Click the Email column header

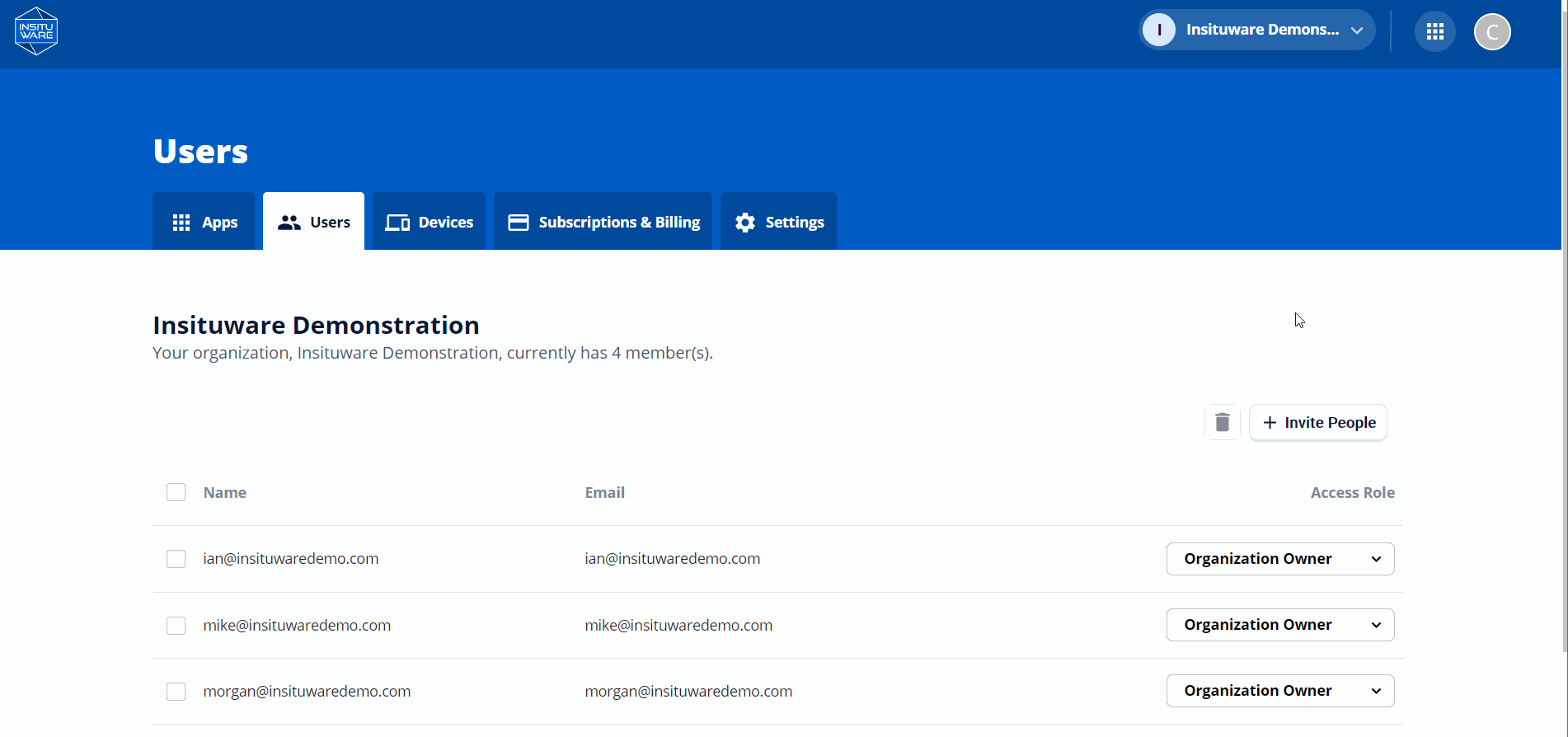point(604,492)
